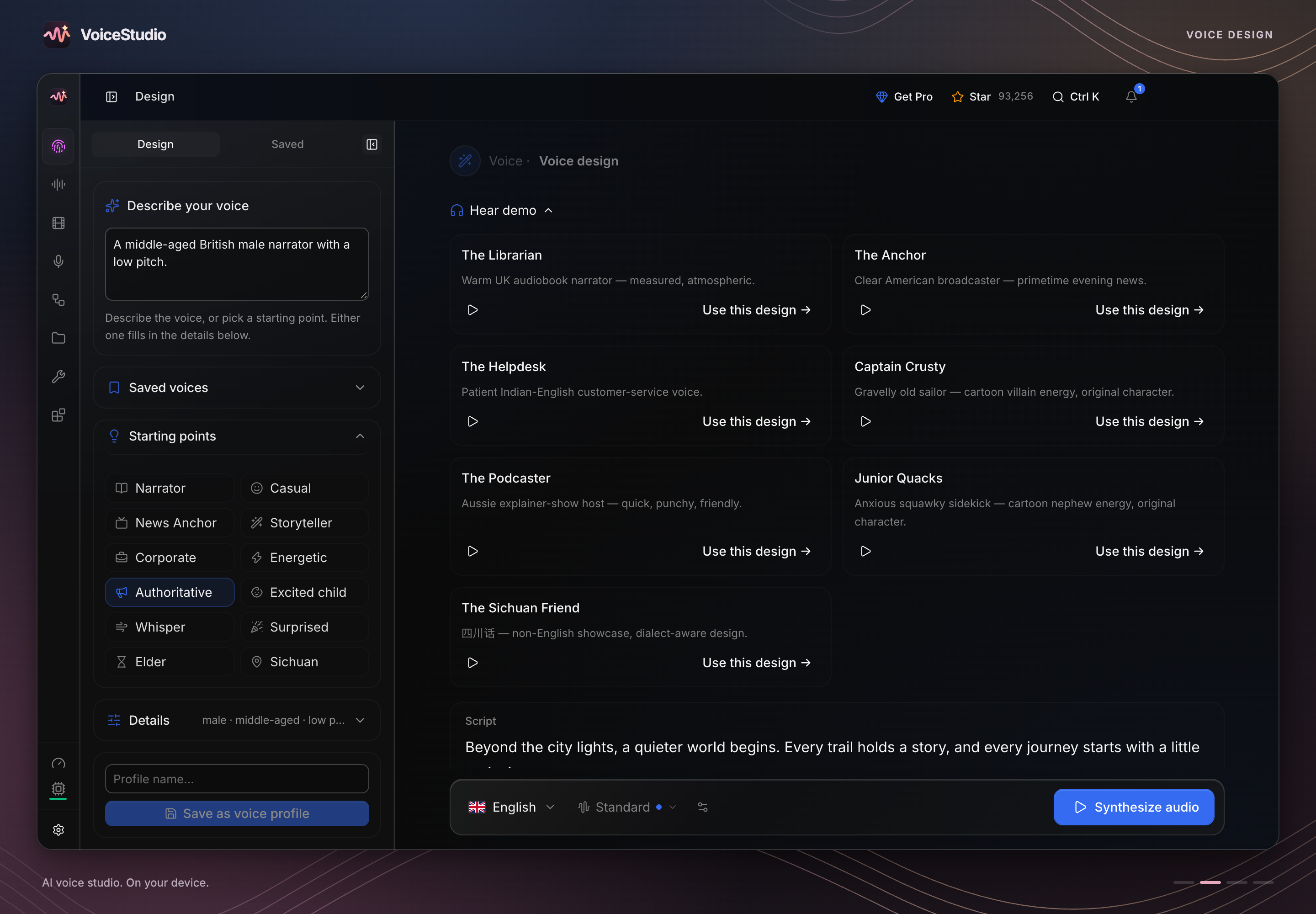The height and width of the screenshot is (914, 1316).
Task: Click Get Pro in the top bar
Action: click(x=904, y=97)
